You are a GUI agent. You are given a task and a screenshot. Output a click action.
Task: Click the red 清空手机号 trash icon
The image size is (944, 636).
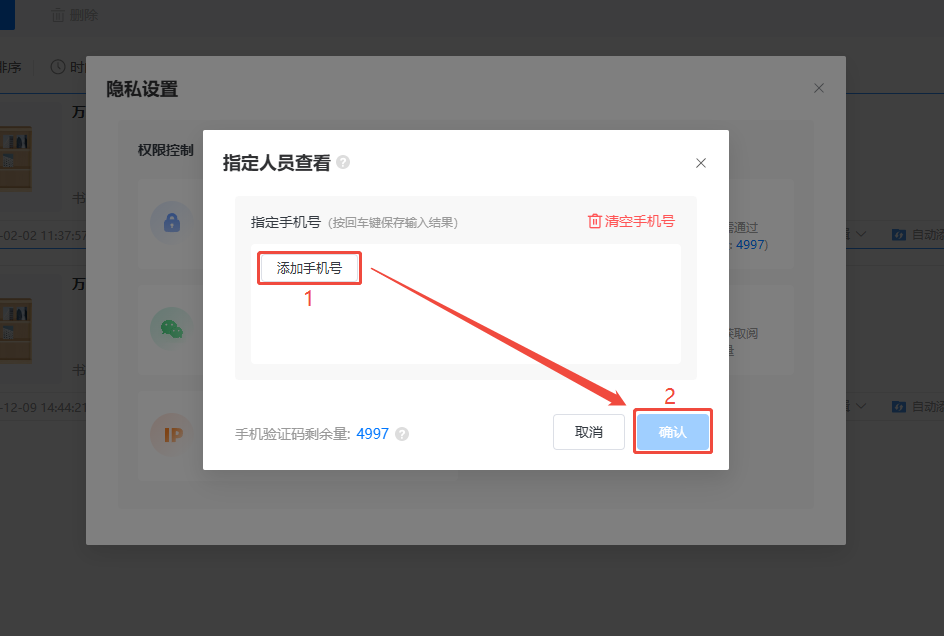click(x=595, y=221)
